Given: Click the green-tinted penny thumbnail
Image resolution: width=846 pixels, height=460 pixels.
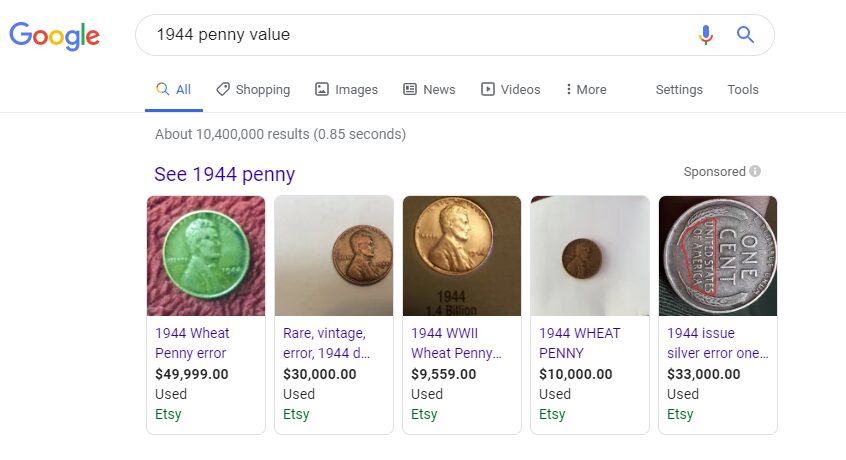Looking at the screenshot, I should click(x=206, y=255).
